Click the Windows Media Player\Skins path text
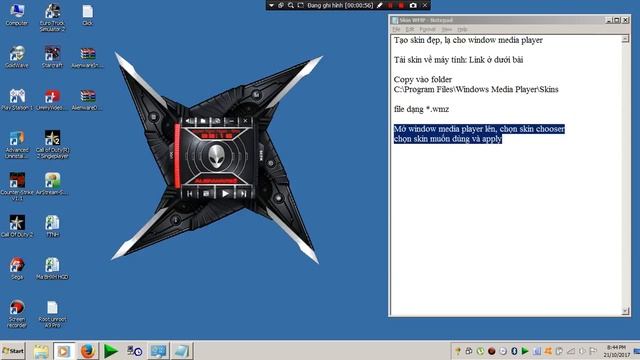 click(476, 89)
